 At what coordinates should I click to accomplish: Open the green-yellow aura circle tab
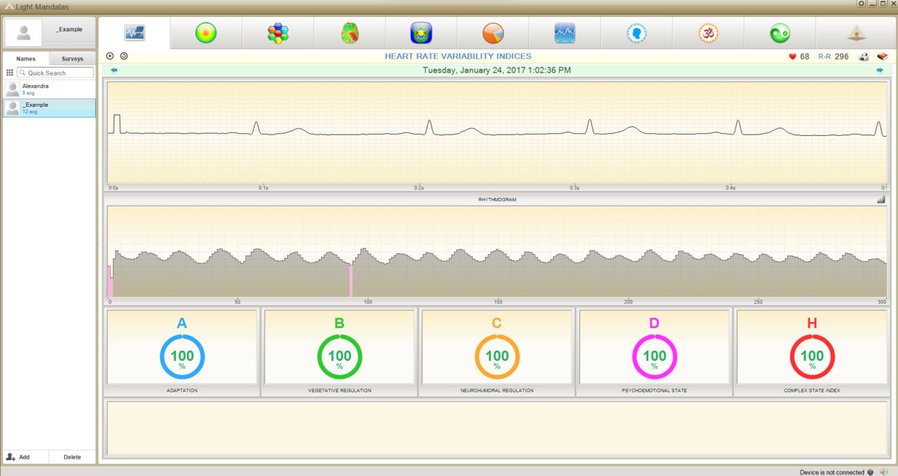(x=206, y=33)
